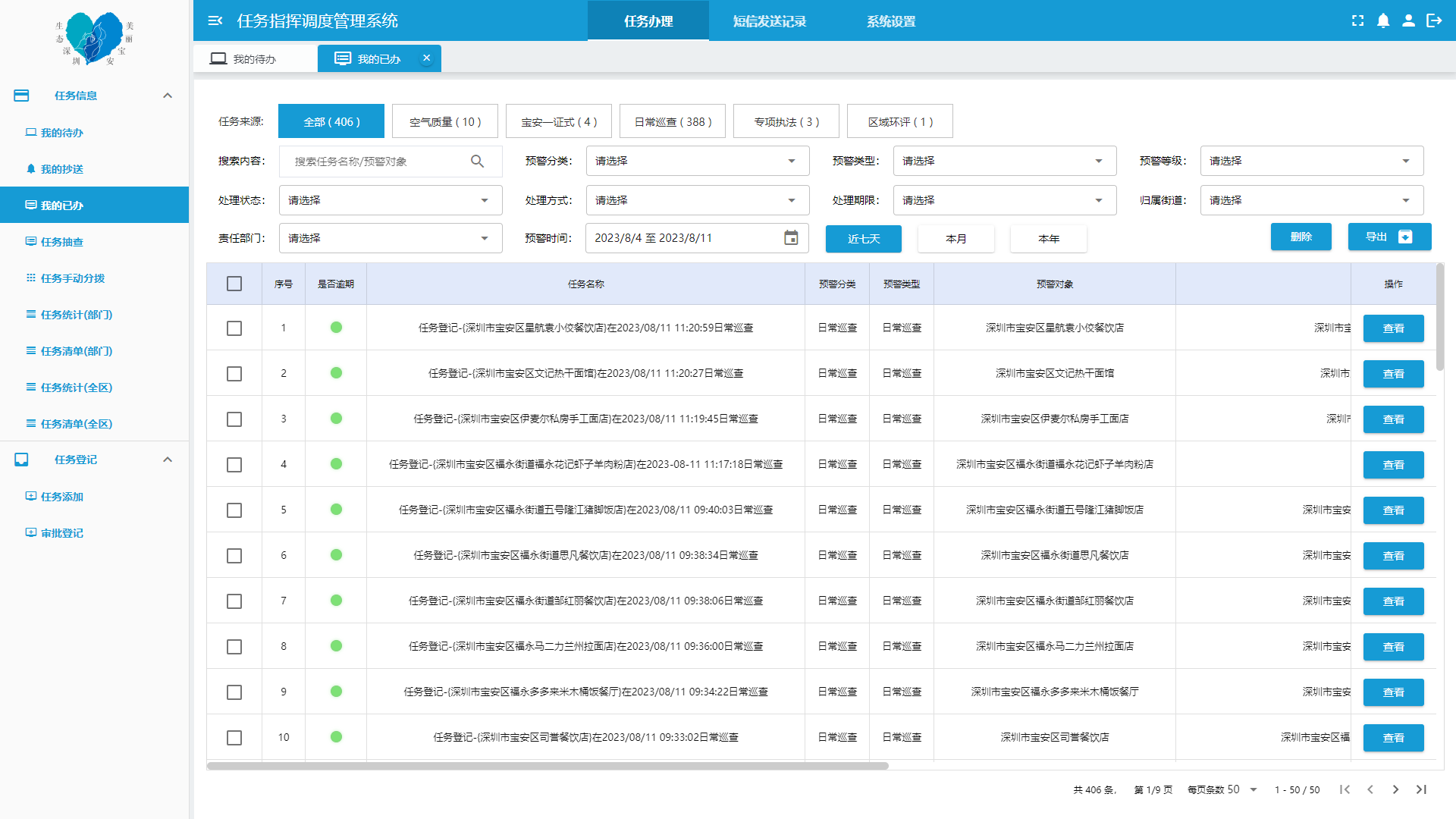This screenshot has width=1456, height=819.
Task: Select the 近七天 time range
Action: coord(864,239)
